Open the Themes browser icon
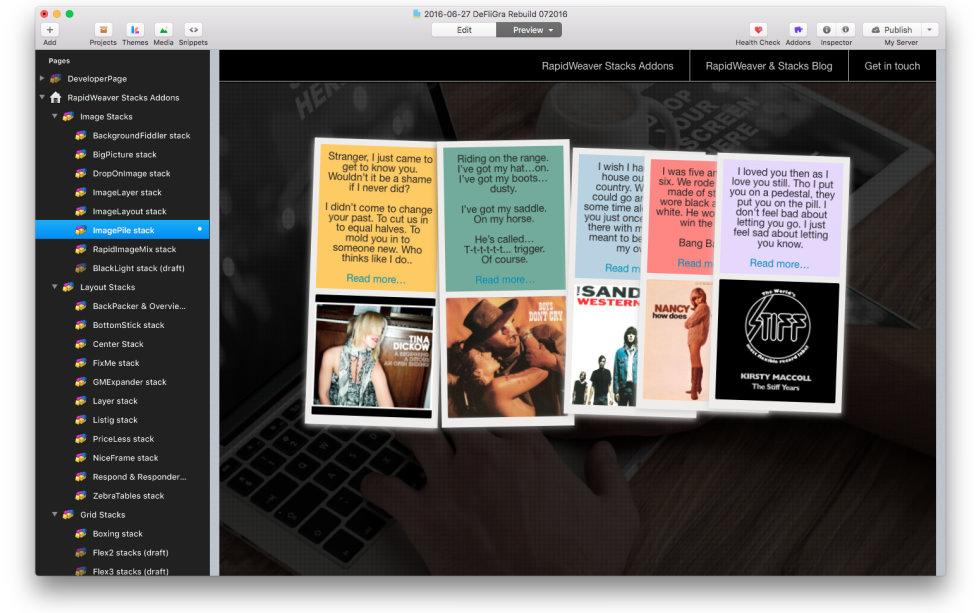 click(x=135, y=29)
